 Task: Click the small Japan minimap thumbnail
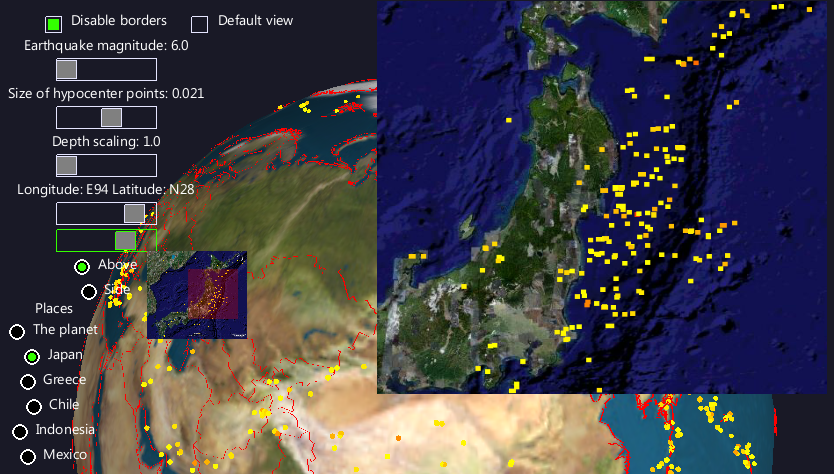[x=197, y=295]
